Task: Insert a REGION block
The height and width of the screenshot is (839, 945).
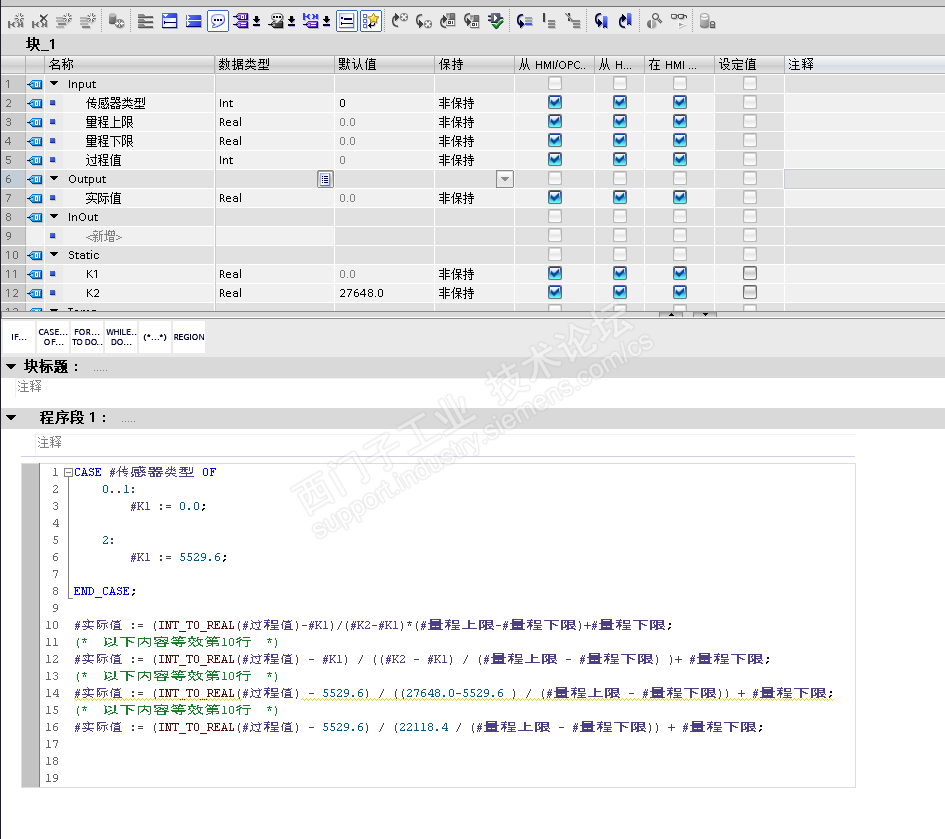Action: [x=189, y=337]
